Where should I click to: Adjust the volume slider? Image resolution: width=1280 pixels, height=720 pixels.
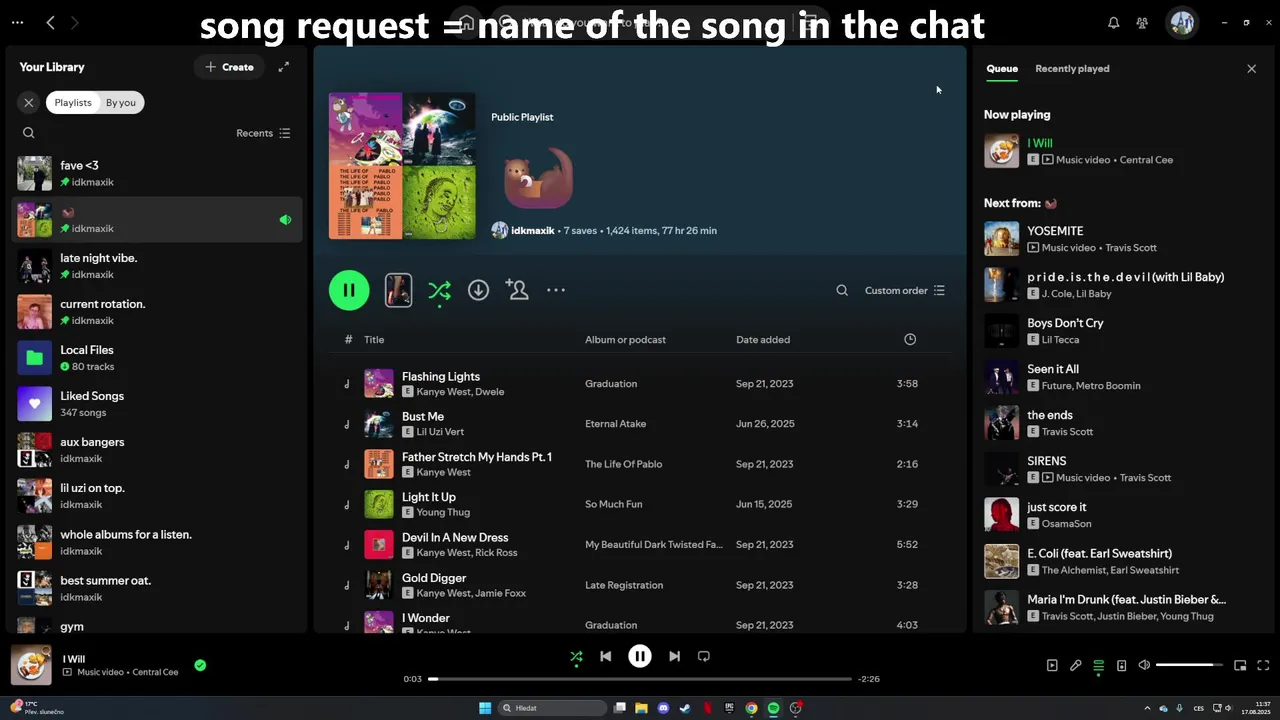tap(1189, 665)
